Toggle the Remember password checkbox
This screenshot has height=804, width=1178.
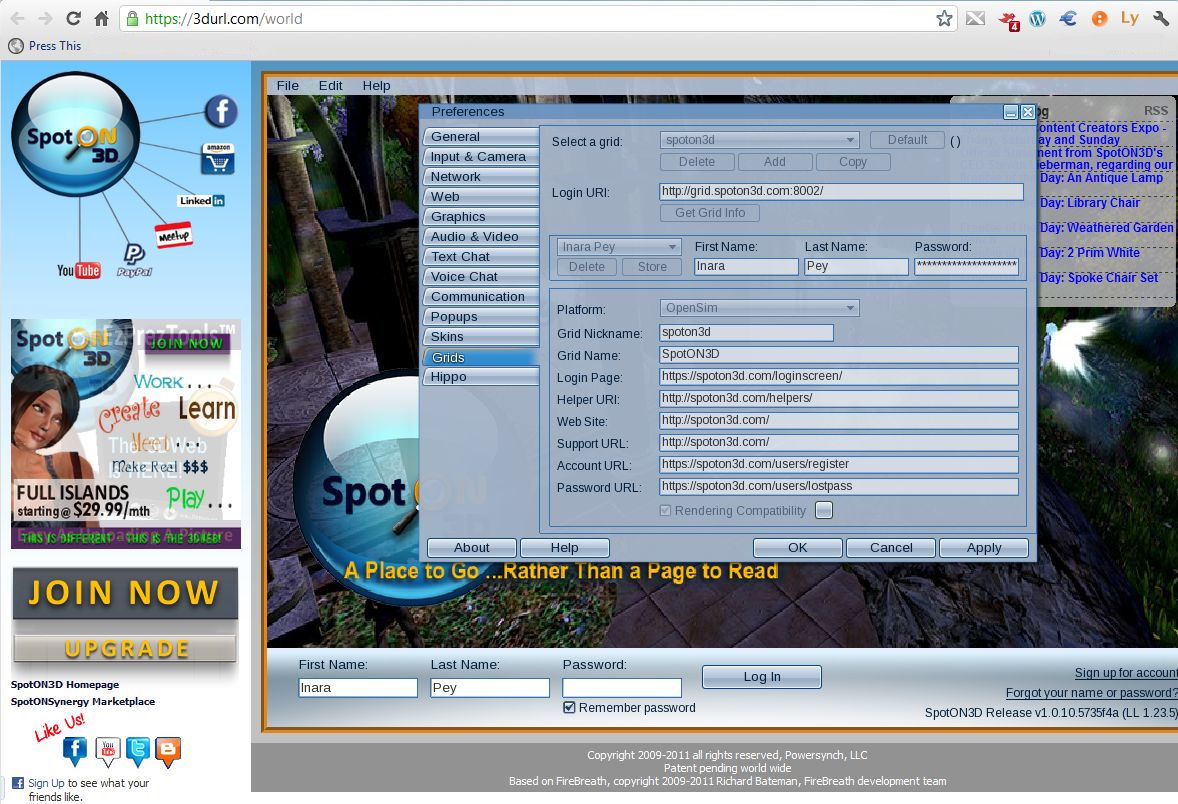tap(570, 707)
